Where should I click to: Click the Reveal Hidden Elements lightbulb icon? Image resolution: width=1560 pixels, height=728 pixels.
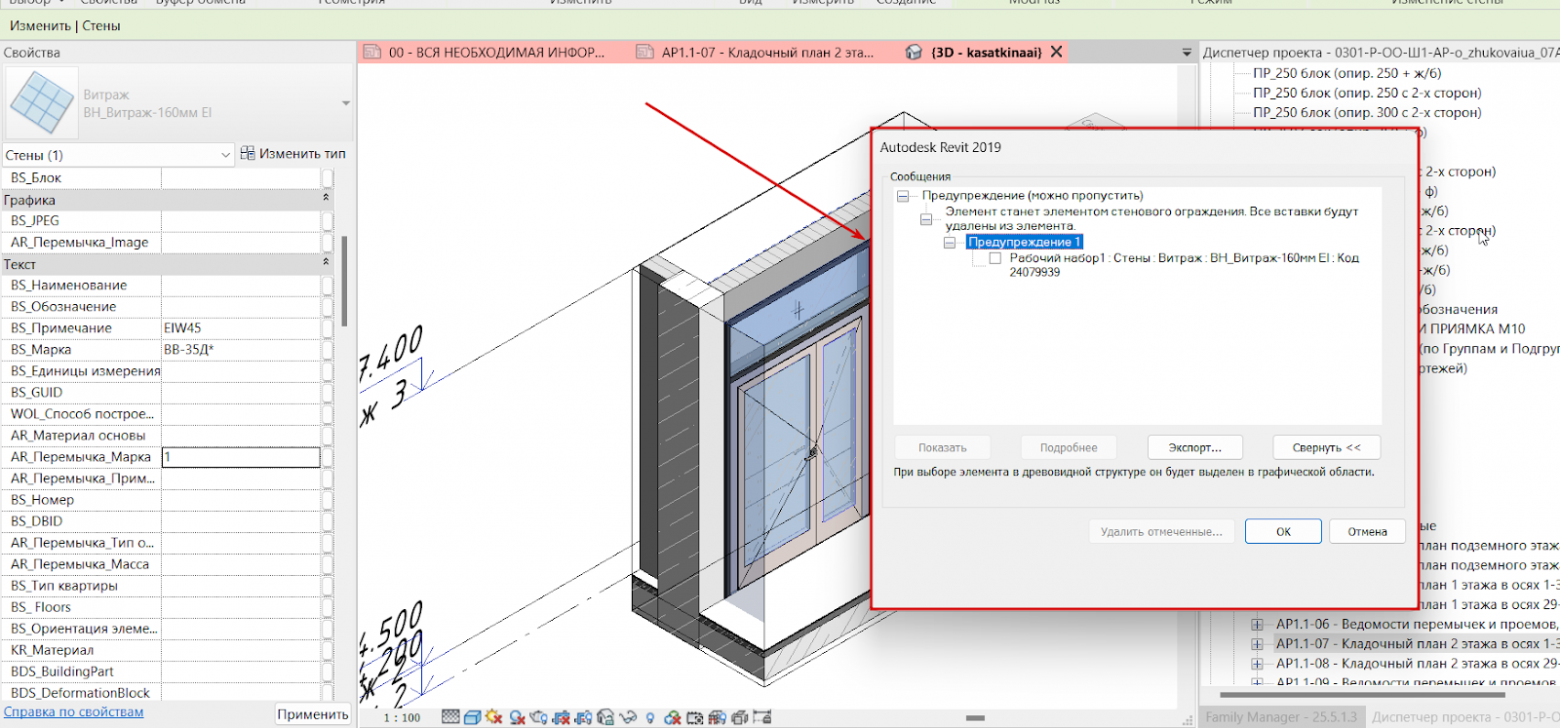tap(650, 717)
